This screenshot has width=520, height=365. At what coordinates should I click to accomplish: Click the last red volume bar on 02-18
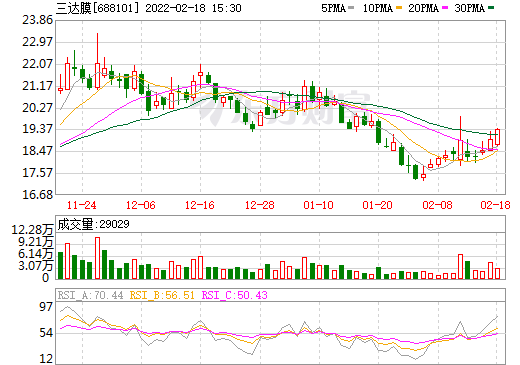click(497, 273)
